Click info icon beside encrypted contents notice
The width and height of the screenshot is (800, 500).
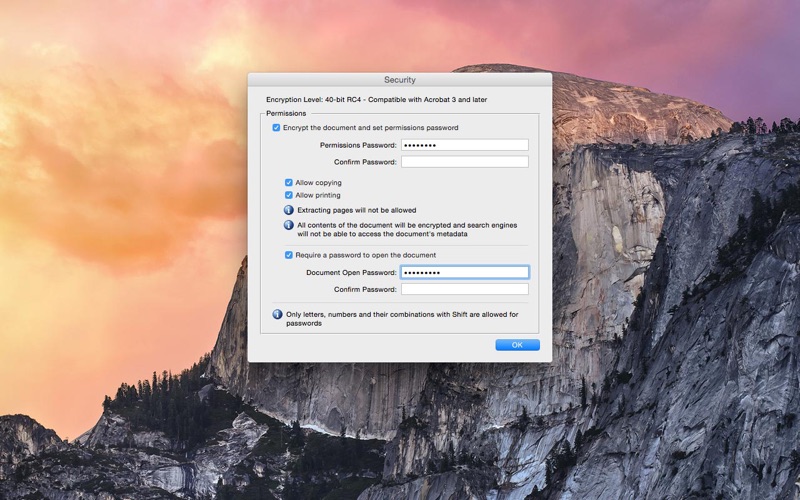coord(289,225)
